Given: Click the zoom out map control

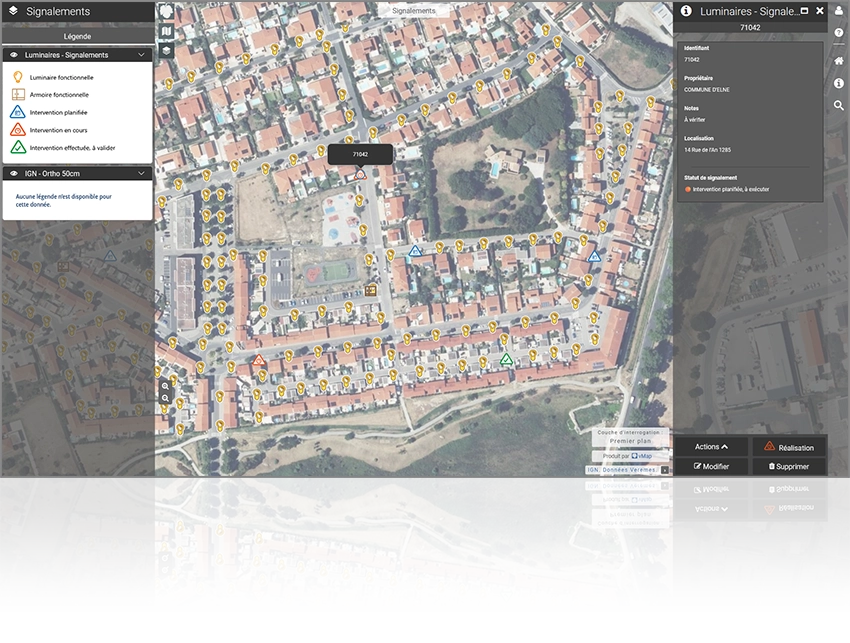Looking at the screenshot, I should [x=166, y=398].
